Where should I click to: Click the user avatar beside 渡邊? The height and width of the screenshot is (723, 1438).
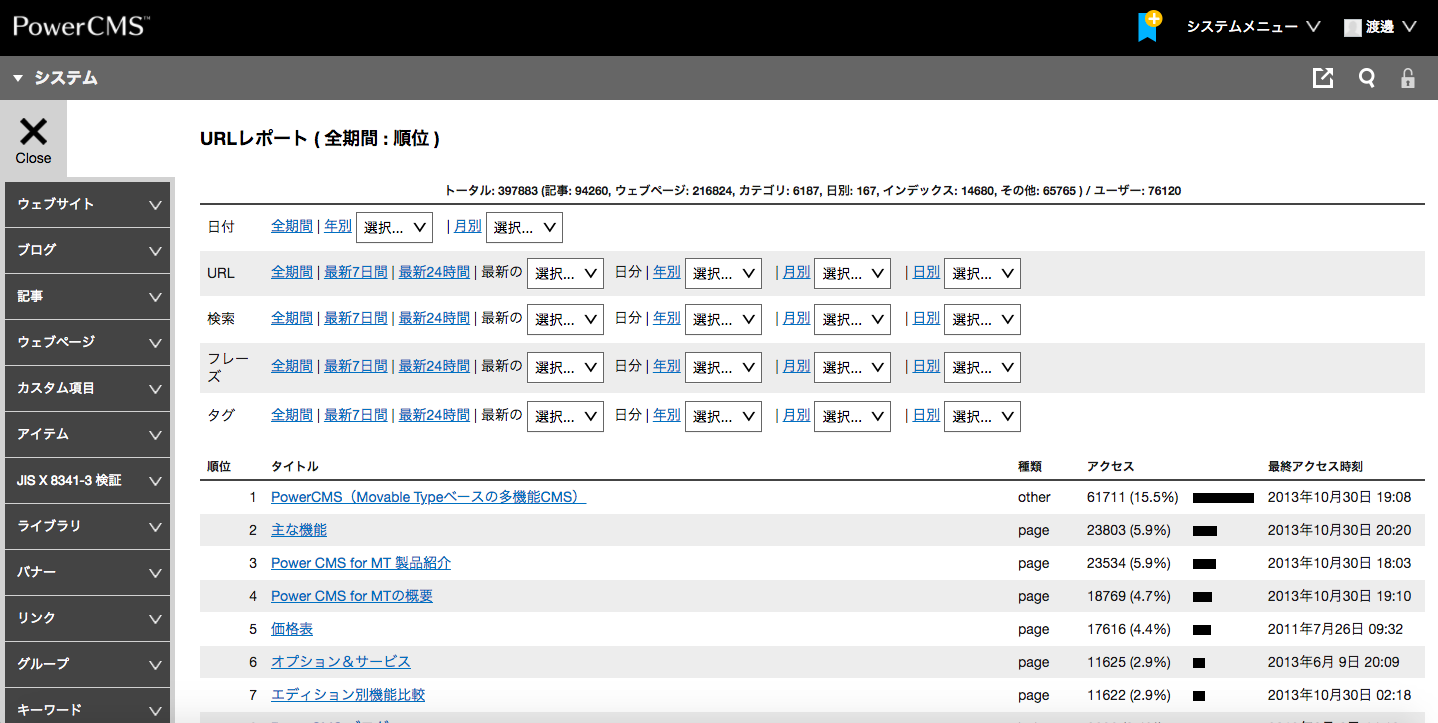coord(1353,27)
